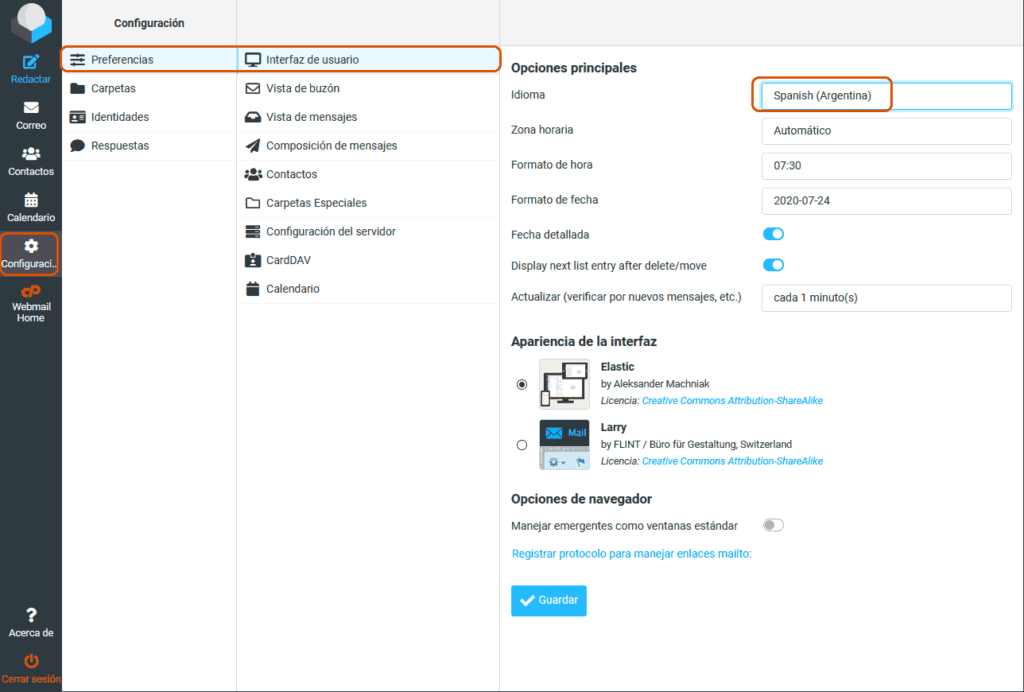
Task: Open the Carpetas settings section
Action: tap(112, 88)
